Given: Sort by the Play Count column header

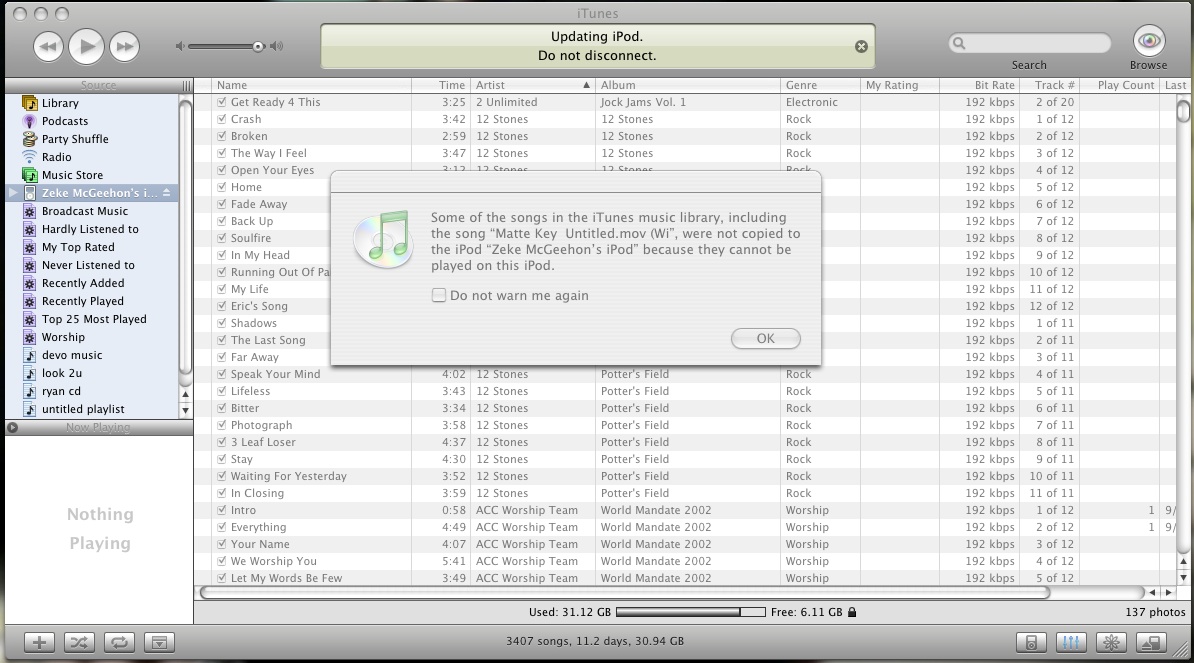Looking at the screenshot, I should [x=1121, y=85].
